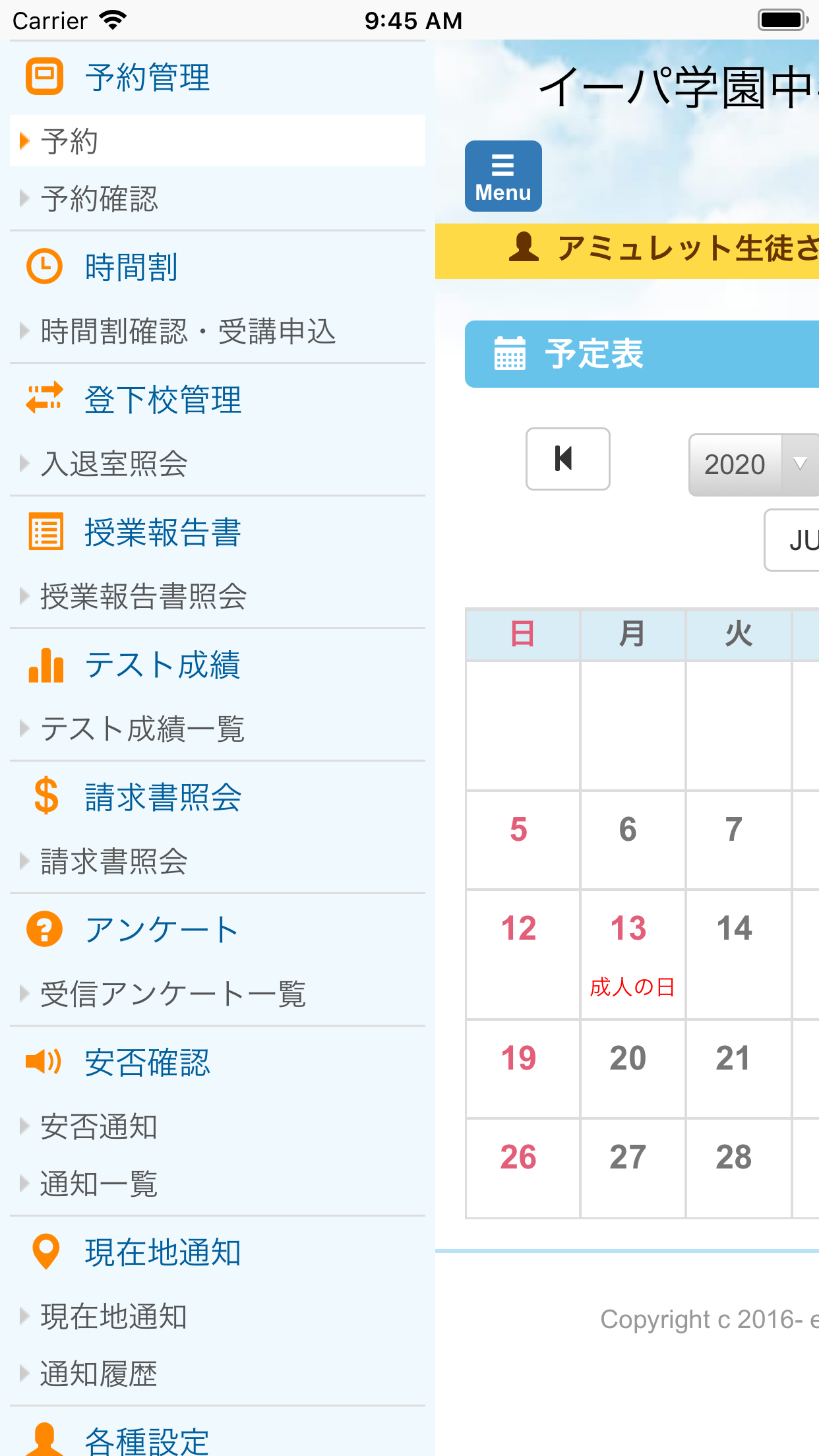Tap the arrows icon for 登下校管理
Screen dimensions: 819x1456
pos(44,398)
